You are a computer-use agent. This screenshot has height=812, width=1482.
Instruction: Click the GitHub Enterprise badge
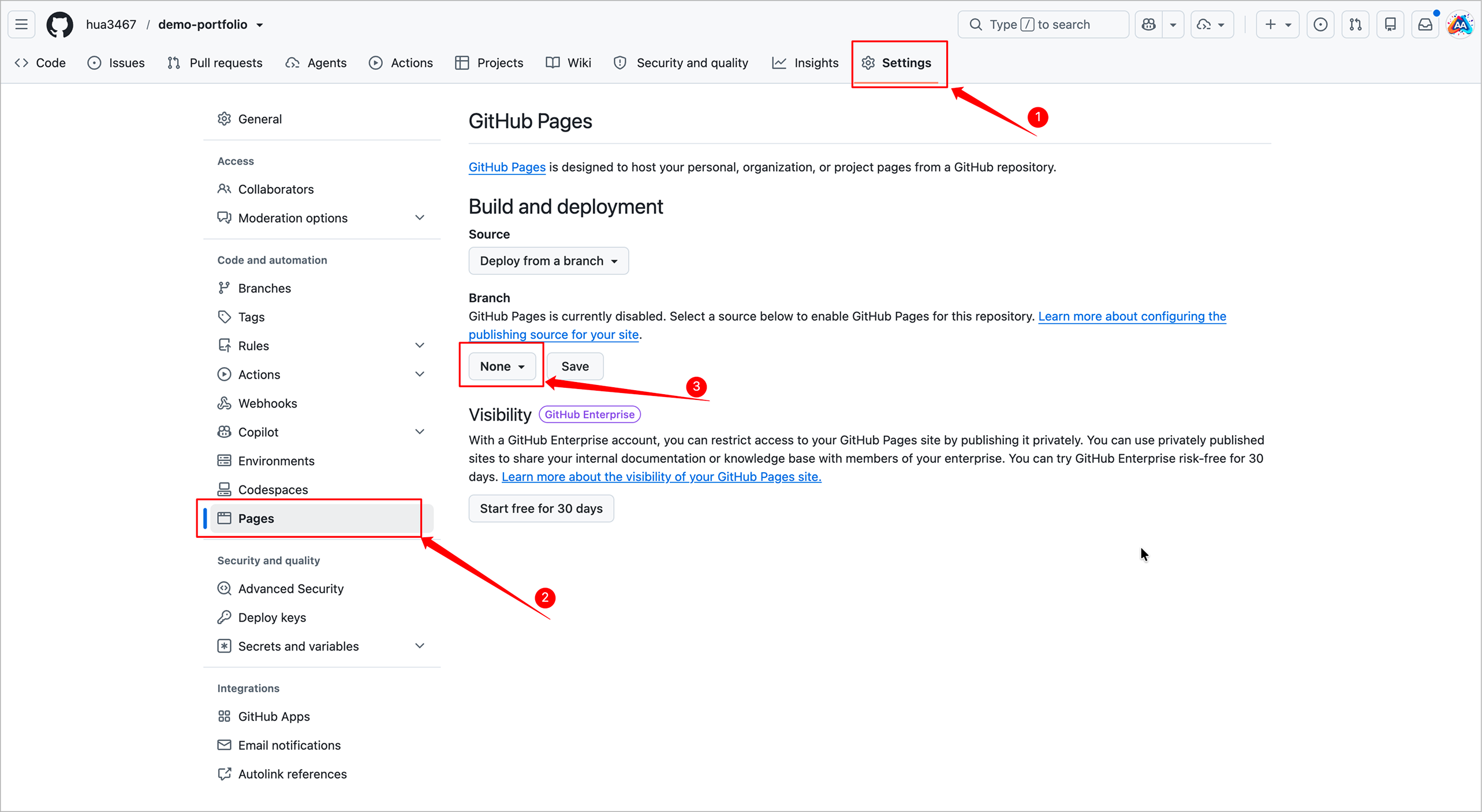(x=589, y=414)
